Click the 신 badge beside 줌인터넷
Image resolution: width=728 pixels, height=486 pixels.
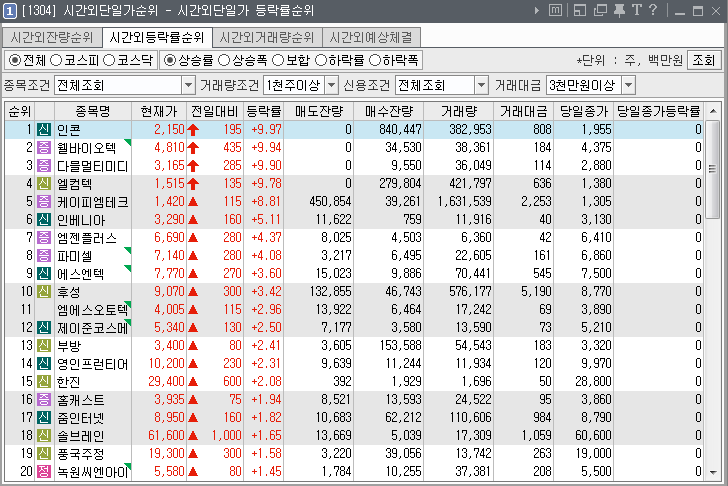tap(44, 418)
